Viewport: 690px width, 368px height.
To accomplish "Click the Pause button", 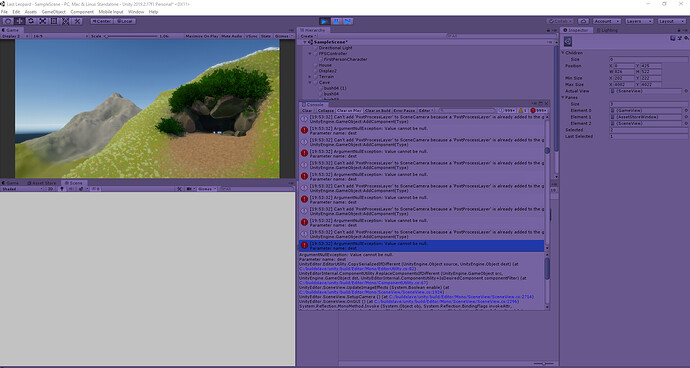I will [336, 21].
